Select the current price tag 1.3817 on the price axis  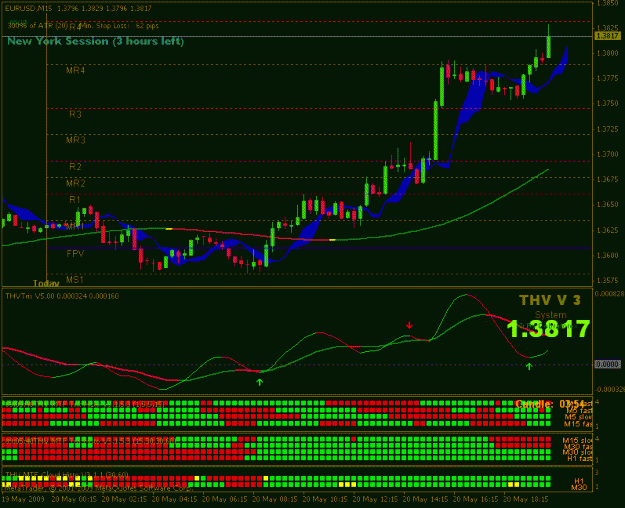click(607, 36)
